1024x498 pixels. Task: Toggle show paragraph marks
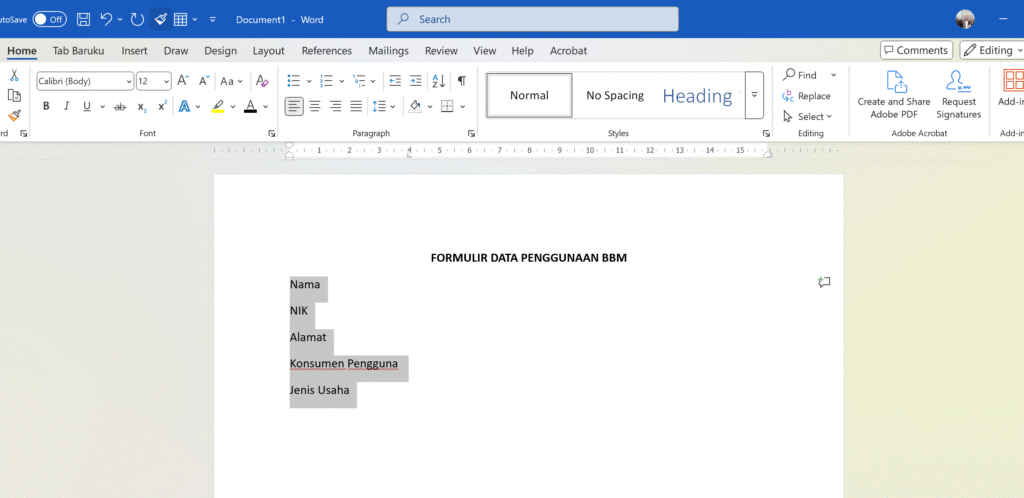coord(462,81)
